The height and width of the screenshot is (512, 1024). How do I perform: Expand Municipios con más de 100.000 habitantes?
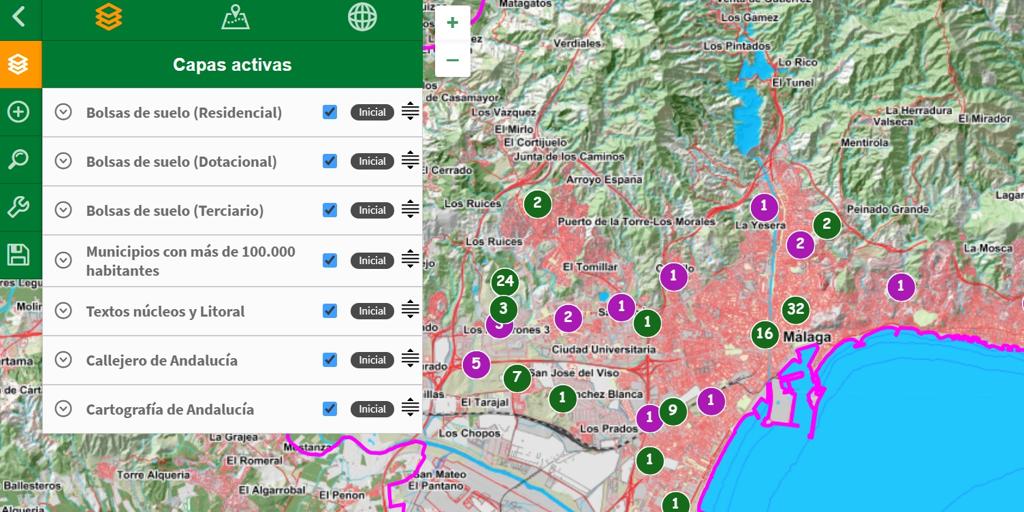point(64,260)
